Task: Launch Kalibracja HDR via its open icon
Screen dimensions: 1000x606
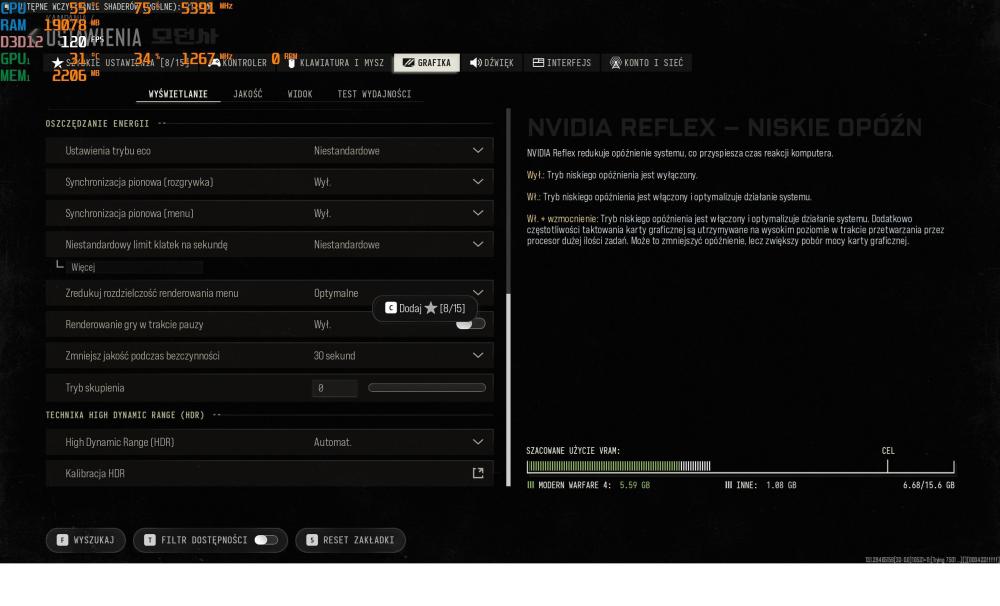Action: pyautogui.click(x=478, y=473)
